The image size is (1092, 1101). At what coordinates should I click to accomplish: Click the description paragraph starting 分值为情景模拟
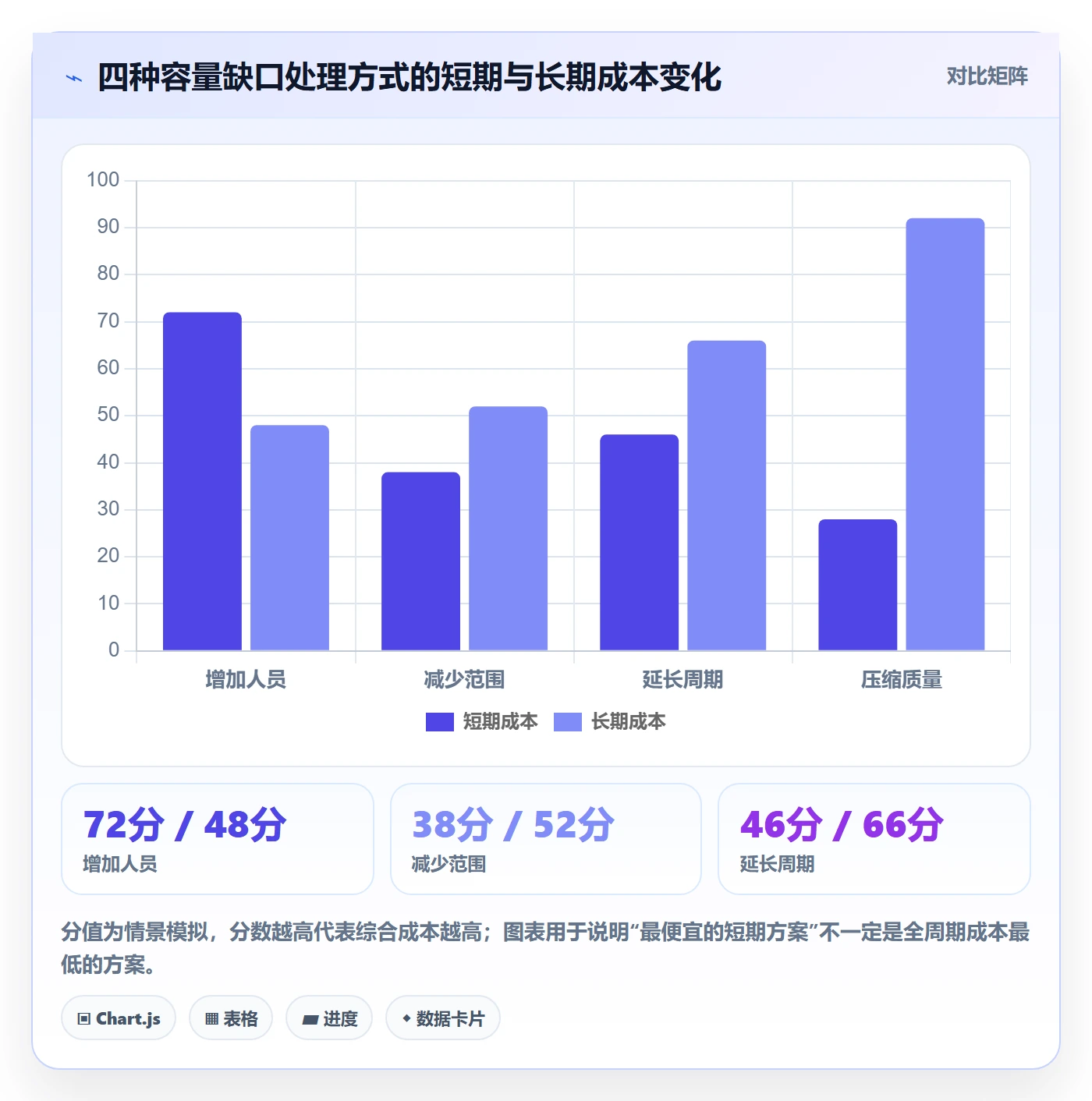(x=545, y=948)
